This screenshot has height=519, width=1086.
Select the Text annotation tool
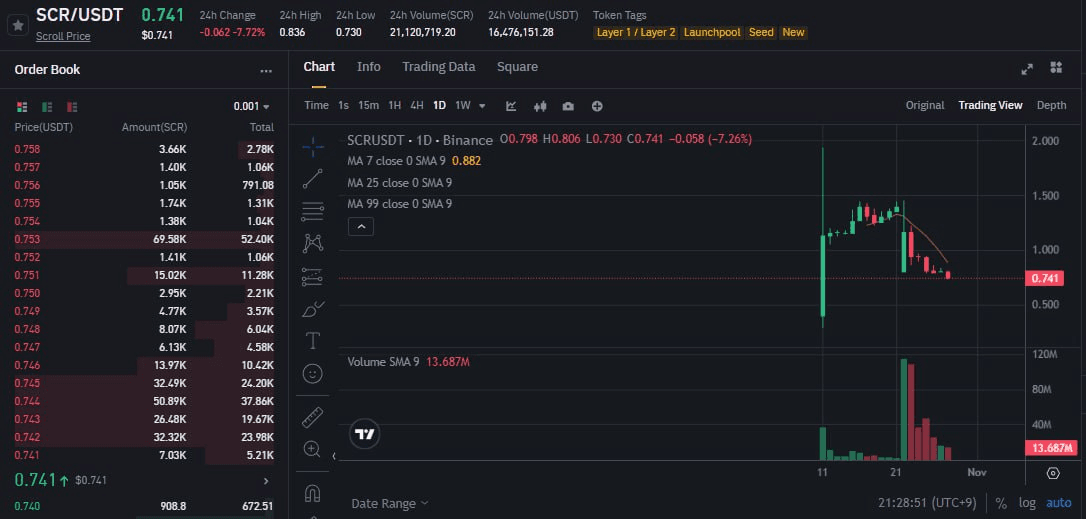(x=313, y=341)
